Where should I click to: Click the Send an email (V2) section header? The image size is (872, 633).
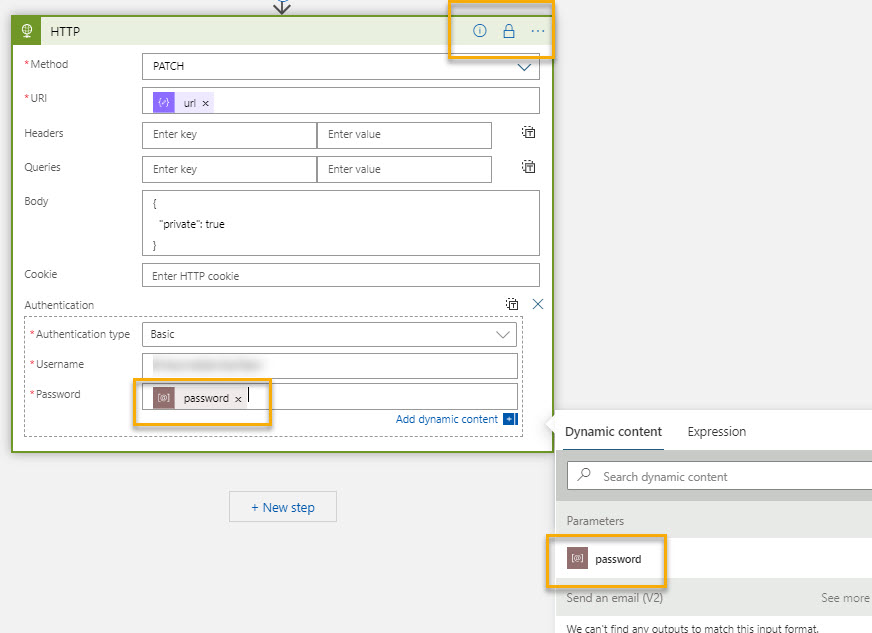point(615,598)
